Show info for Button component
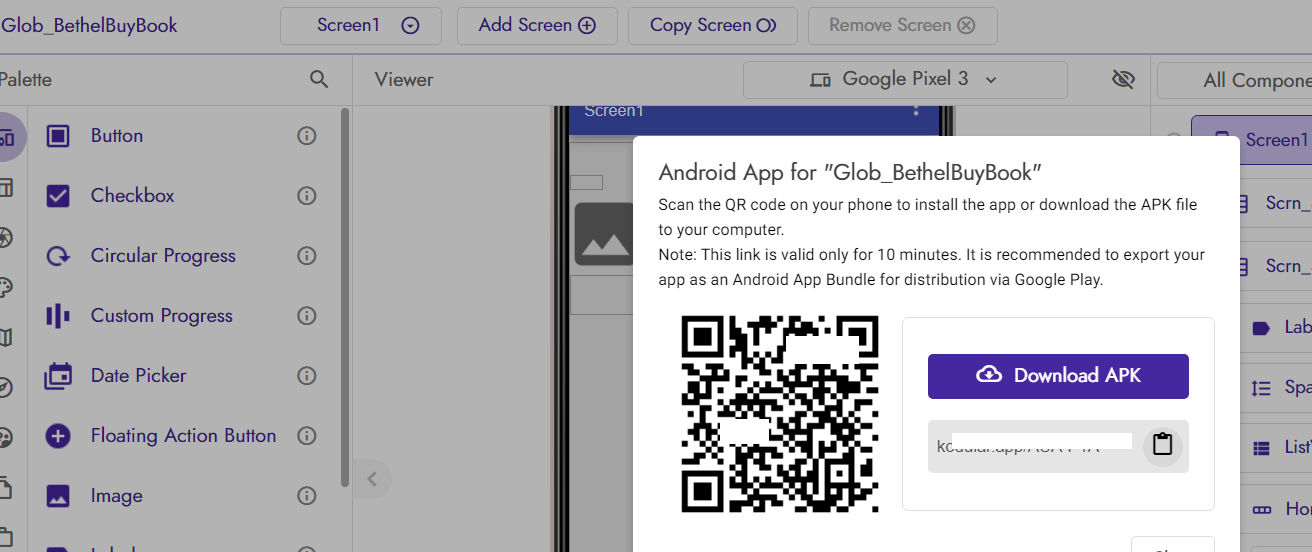The width and height of the screenshot is (1312, 552). click(307, 136)
